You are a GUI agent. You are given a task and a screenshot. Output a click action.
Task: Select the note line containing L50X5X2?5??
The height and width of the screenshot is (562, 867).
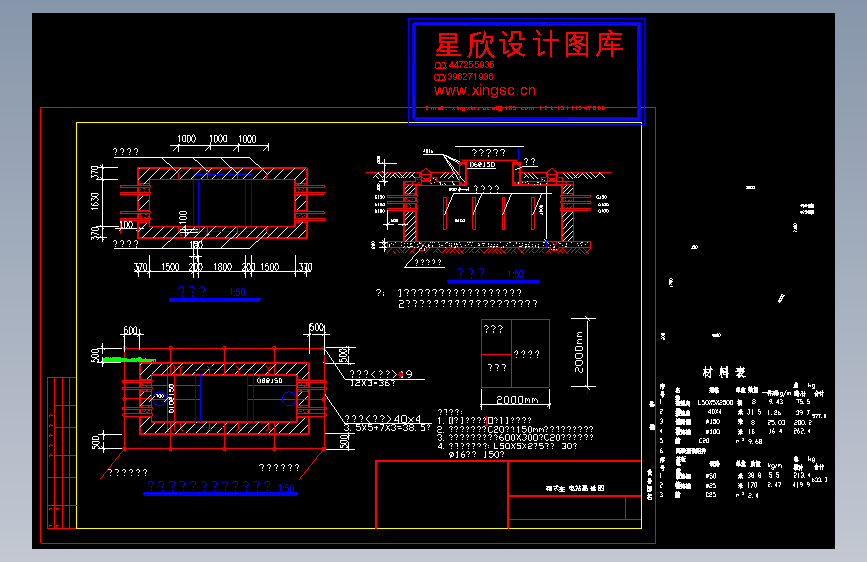click(x=507, y=446)
